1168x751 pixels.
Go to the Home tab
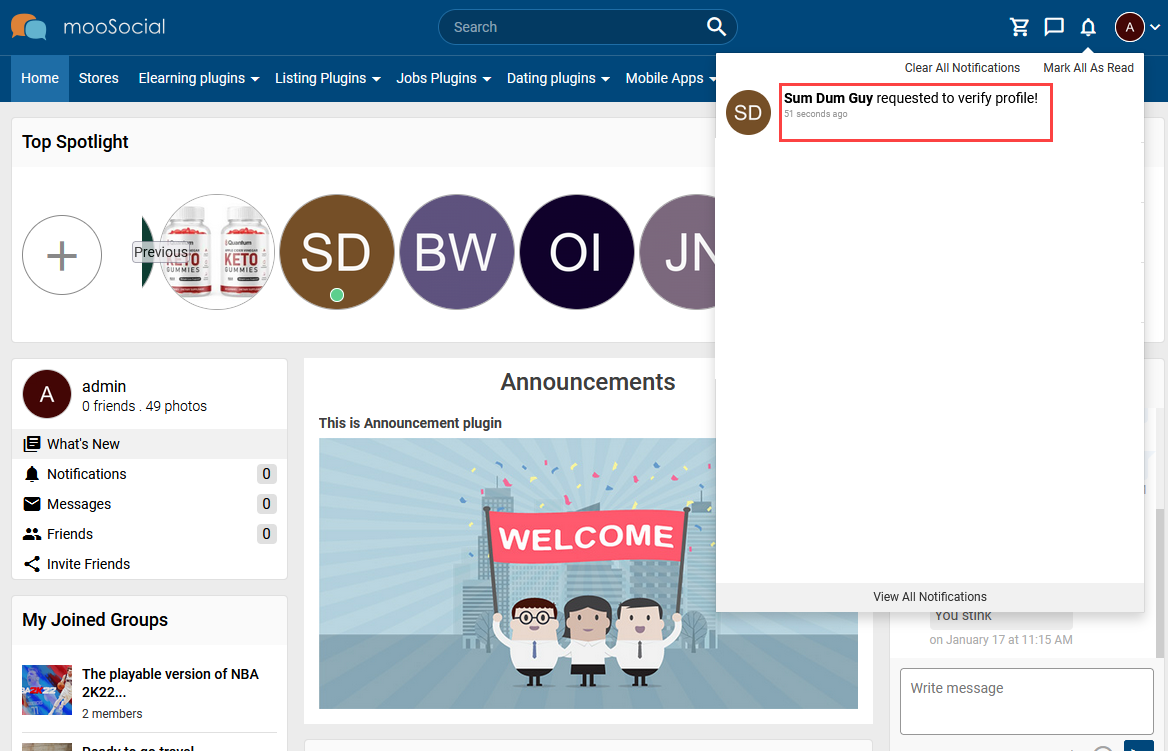point(40,78)
